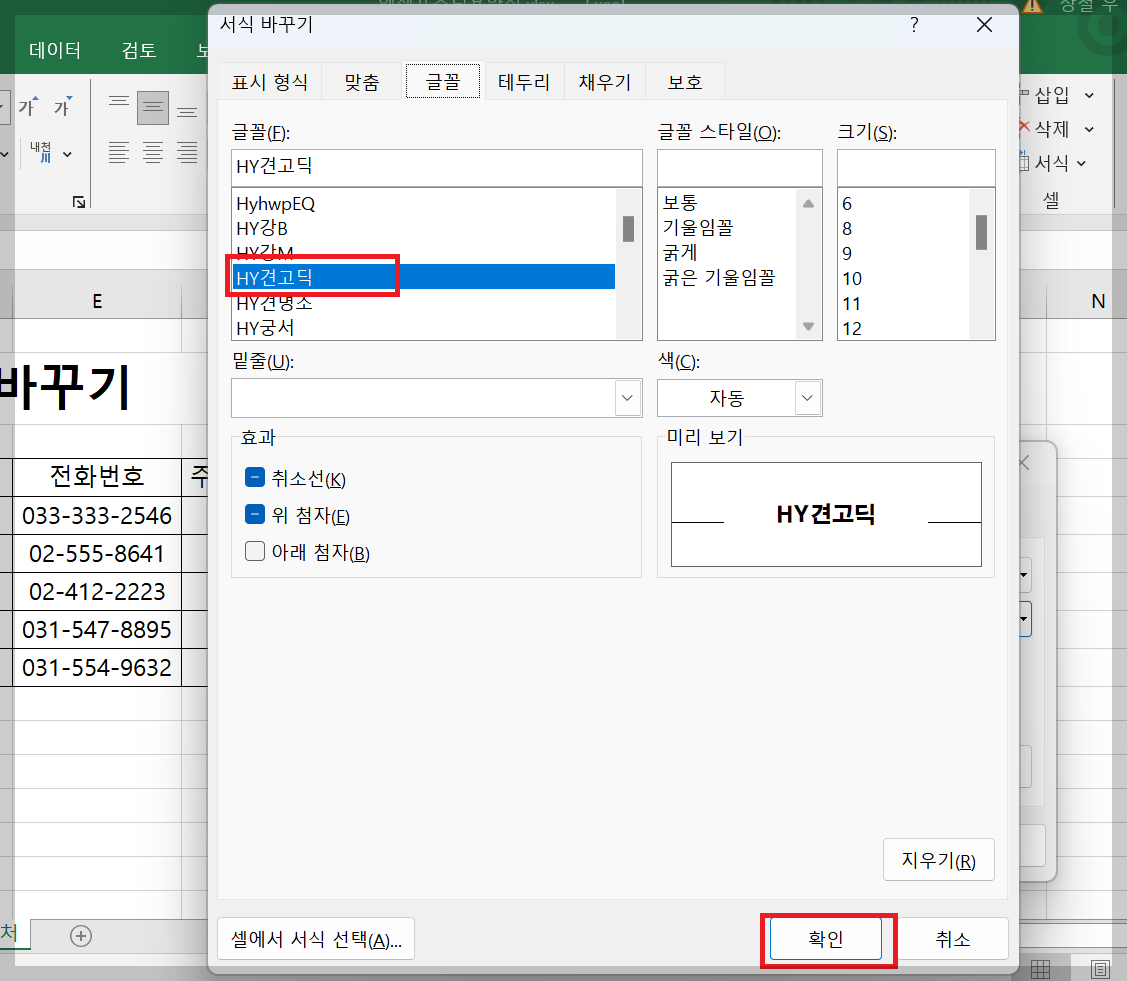Click the decrease font size icon
Screen dimensions: 1127x981
coord(61,106)
